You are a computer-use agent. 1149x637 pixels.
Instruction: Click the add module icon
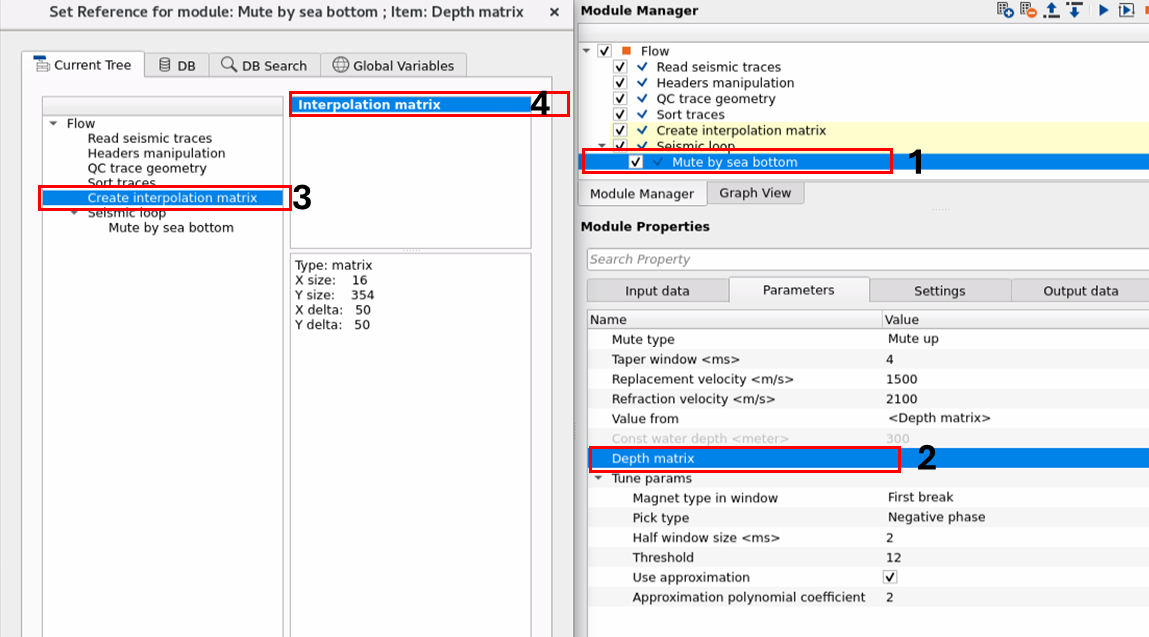pos(1006,10)
